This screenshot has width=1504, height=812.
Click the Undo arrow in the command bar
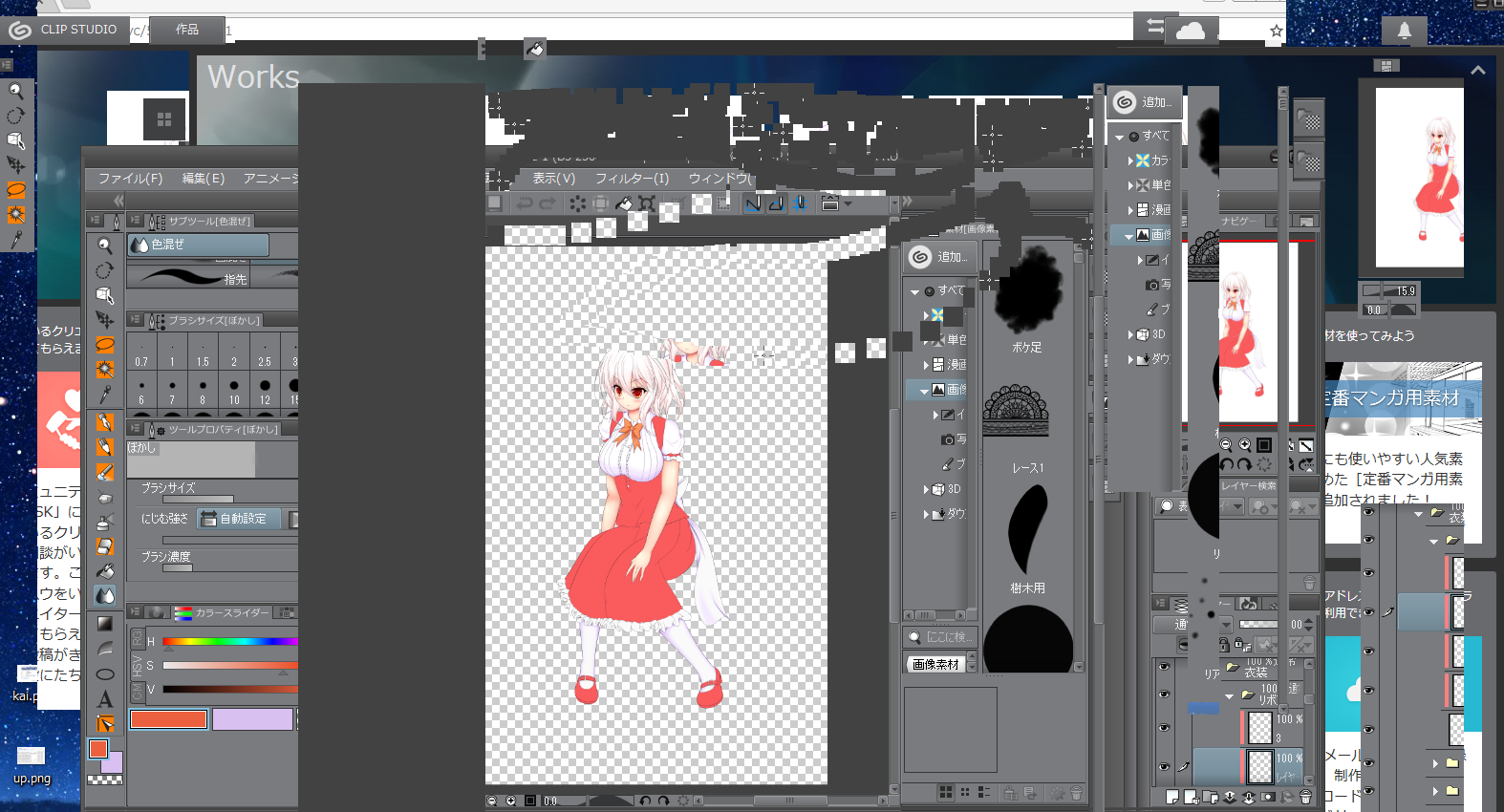pyautogui.click(x=525, y=203)
